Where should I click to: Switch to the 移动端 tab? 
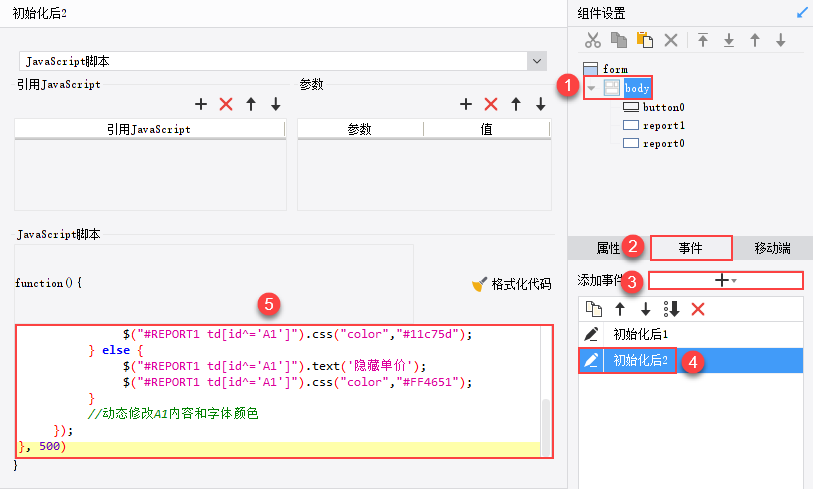click(x=773, y=248)
